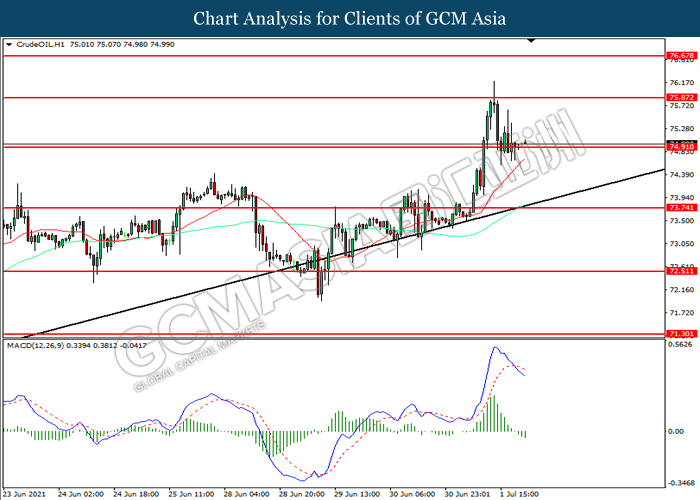Click the 25 Jun 11:00 time label
The image size is (700, 500).
pos(191,494)
